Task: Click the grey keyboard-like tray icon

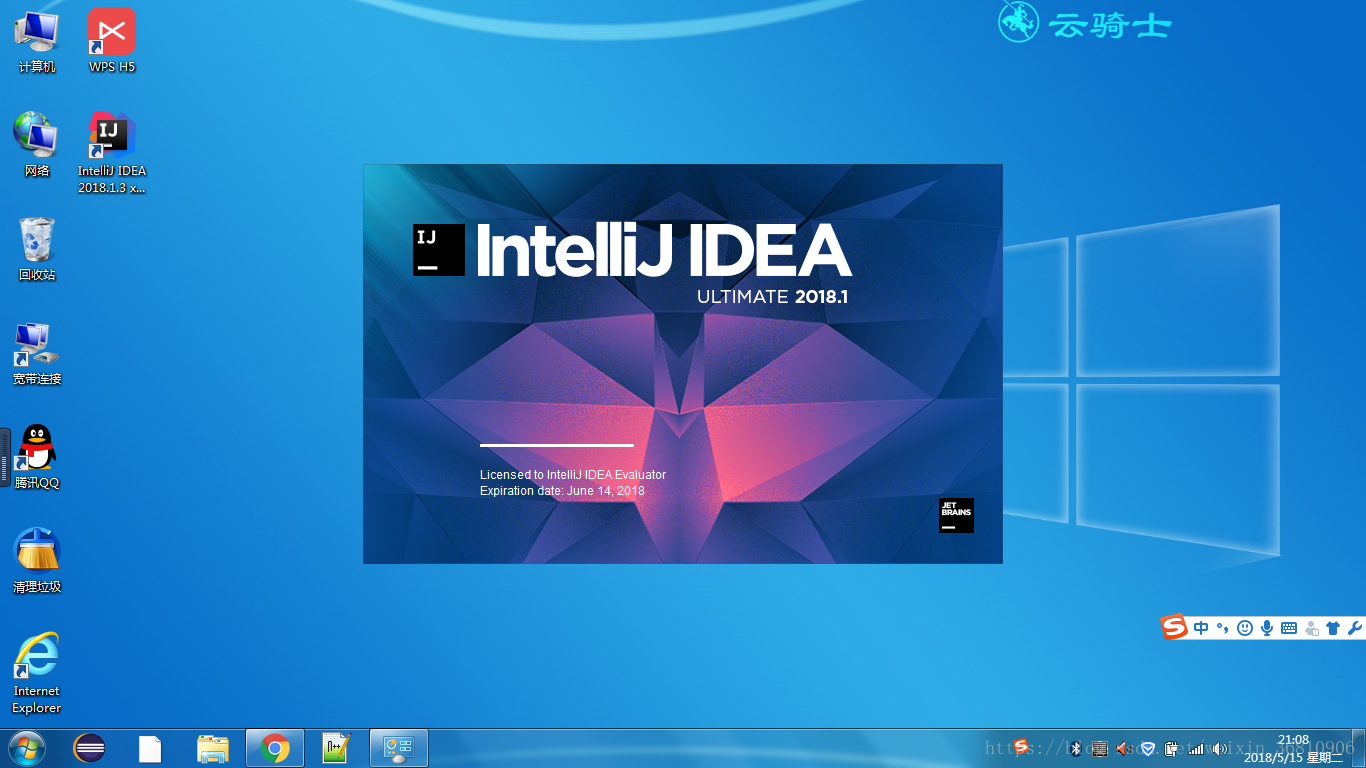Action: click(x=1100, y=748)
